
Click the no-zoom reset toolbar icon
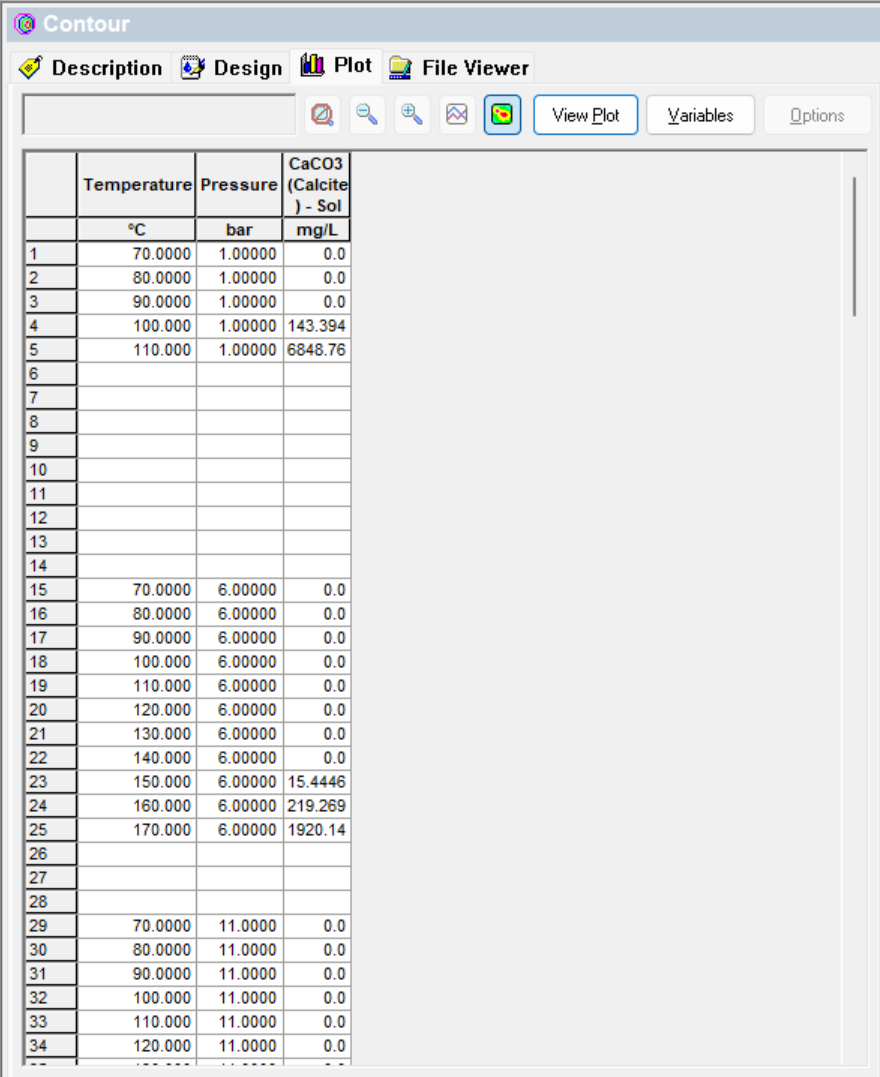pyautogui.click(x=322, y=115)
